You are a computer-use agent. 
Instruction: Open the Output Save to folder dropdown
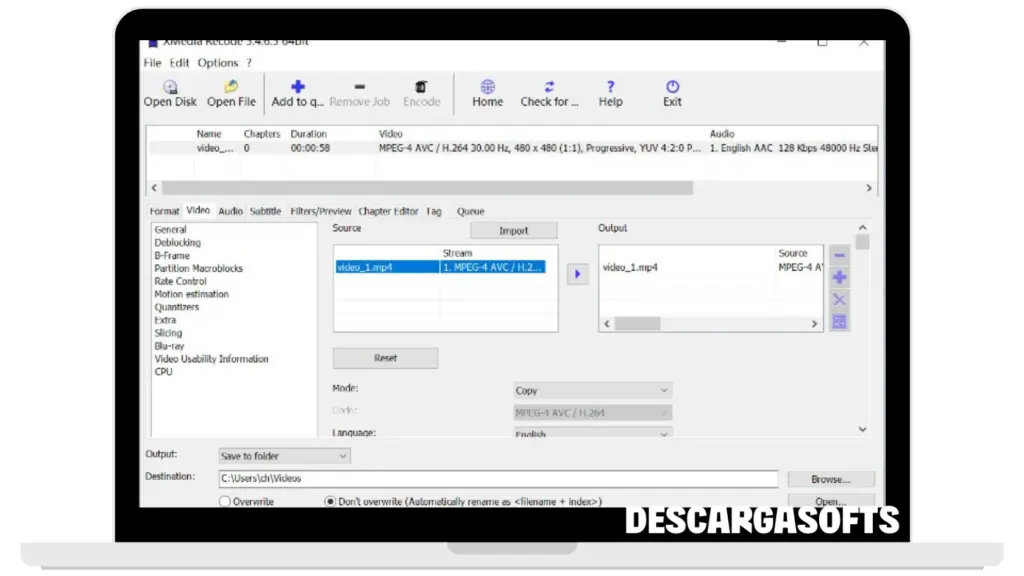point(284,456)
